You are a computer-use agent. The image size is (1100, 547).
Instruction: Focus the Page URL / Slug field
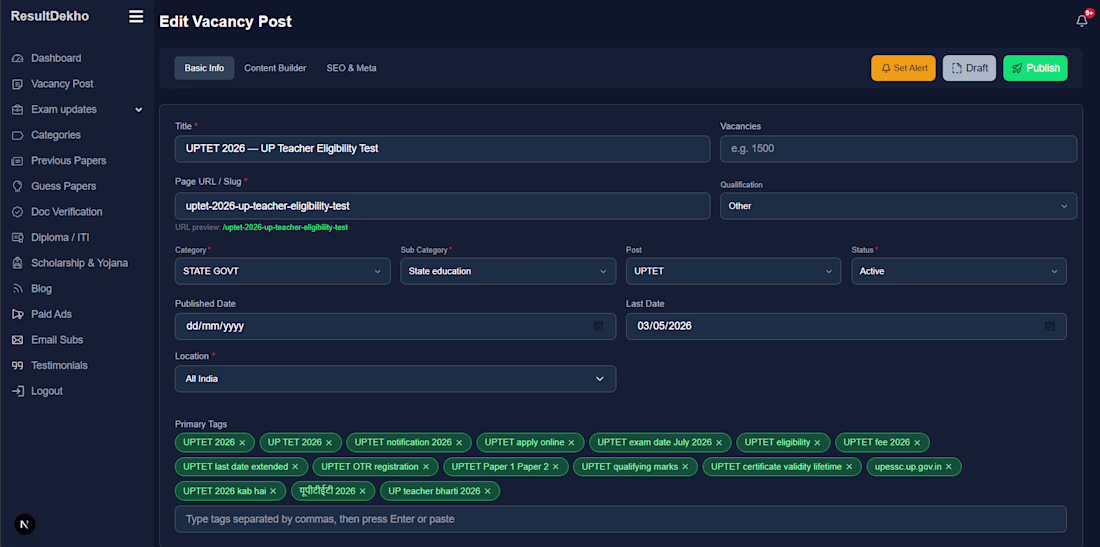click(x=443, y=206)
